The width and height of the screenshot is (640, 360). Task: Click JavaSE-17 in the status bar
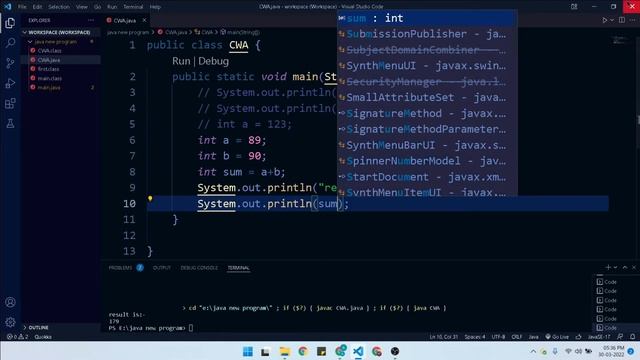pos(599,337)
